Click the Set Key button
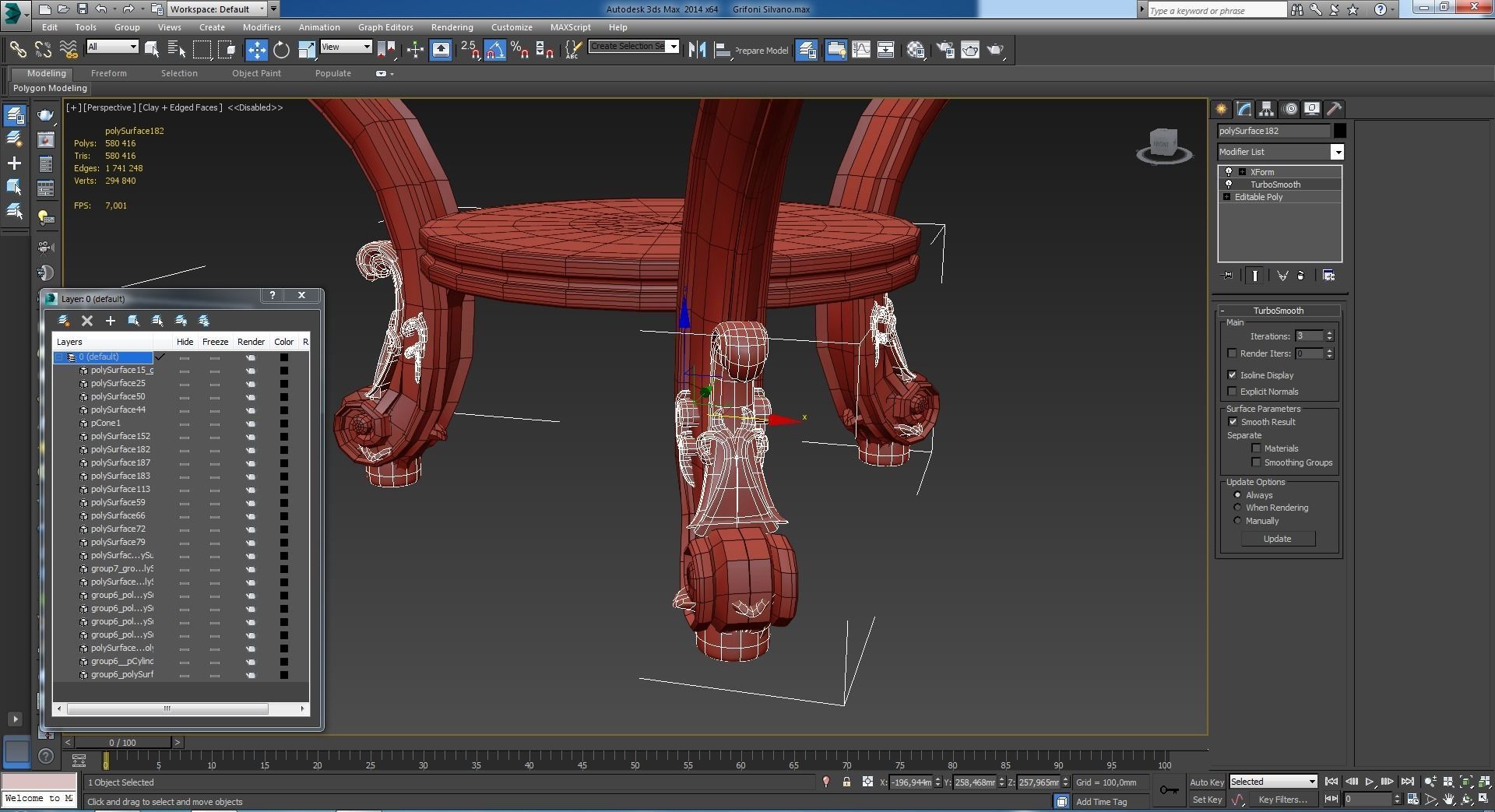Screen dimensions: 1495x812 [x=1207, y=800]
